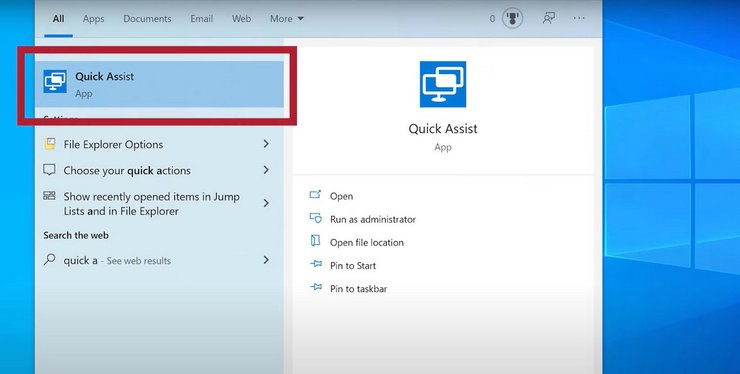This screenshot has width=740, height=374.
Task: Expand quick a web results arrow
Action: [x=266, y=260]
